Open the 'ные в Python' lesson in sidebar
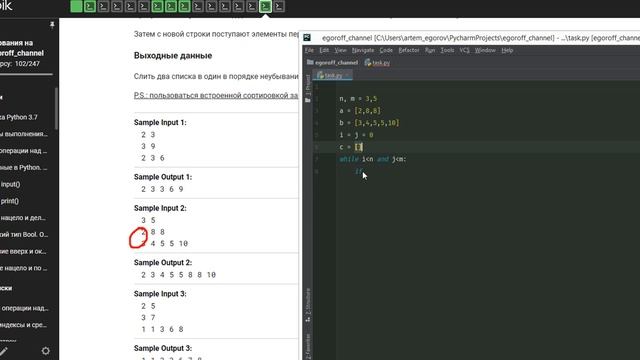The width and height of the screenshot is (640, 360). point(24,167)
